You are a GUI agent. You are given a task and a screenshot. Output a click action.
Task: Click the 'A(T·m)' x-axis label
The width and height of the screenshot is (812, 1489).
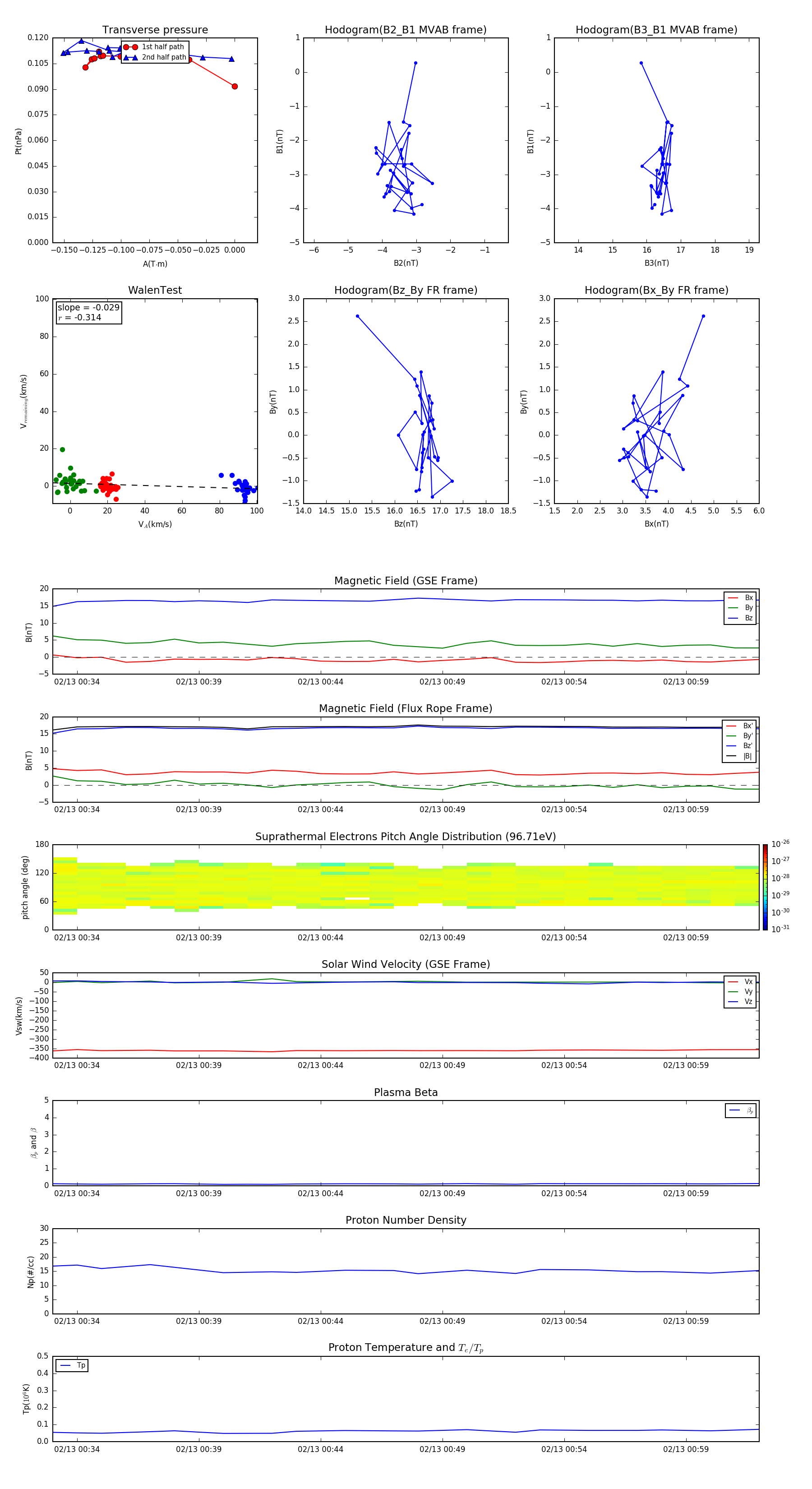pyautogui.click(x=155, y=264)
